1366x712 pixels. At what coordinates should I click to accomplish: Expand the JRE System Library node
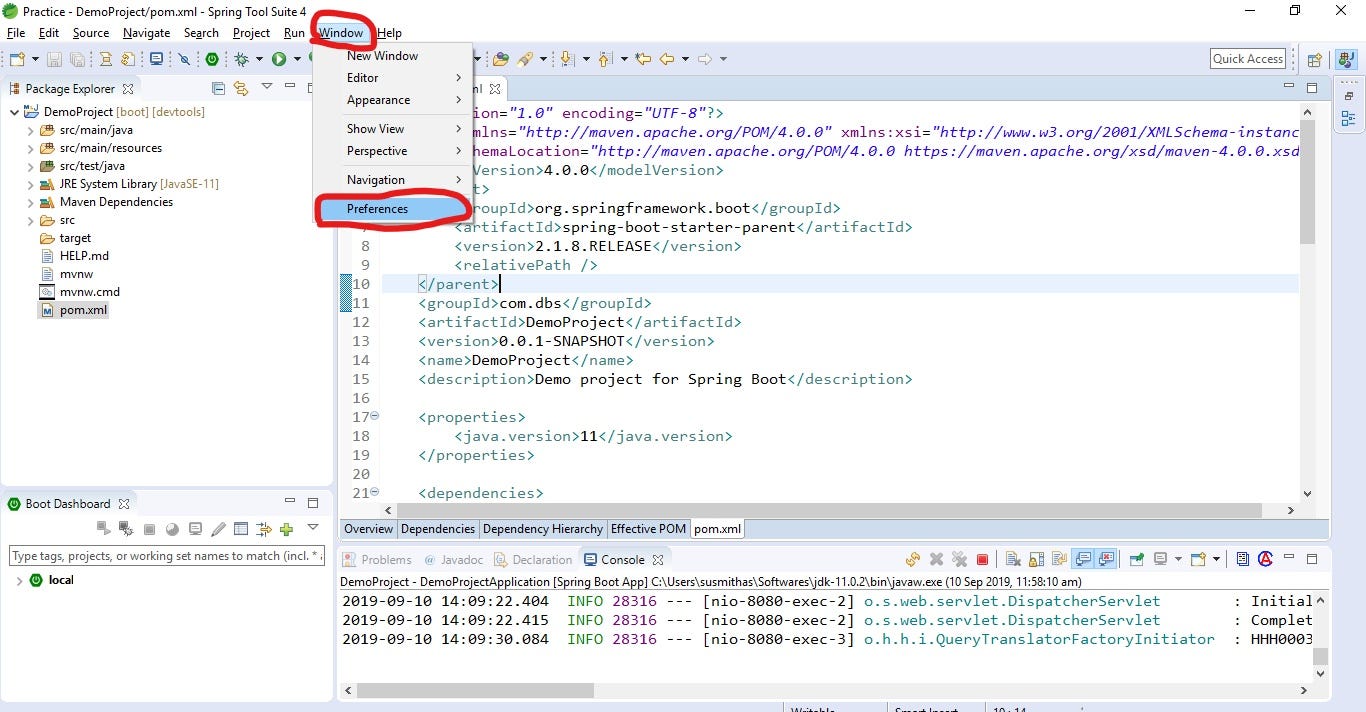click(x=30, y=184)
